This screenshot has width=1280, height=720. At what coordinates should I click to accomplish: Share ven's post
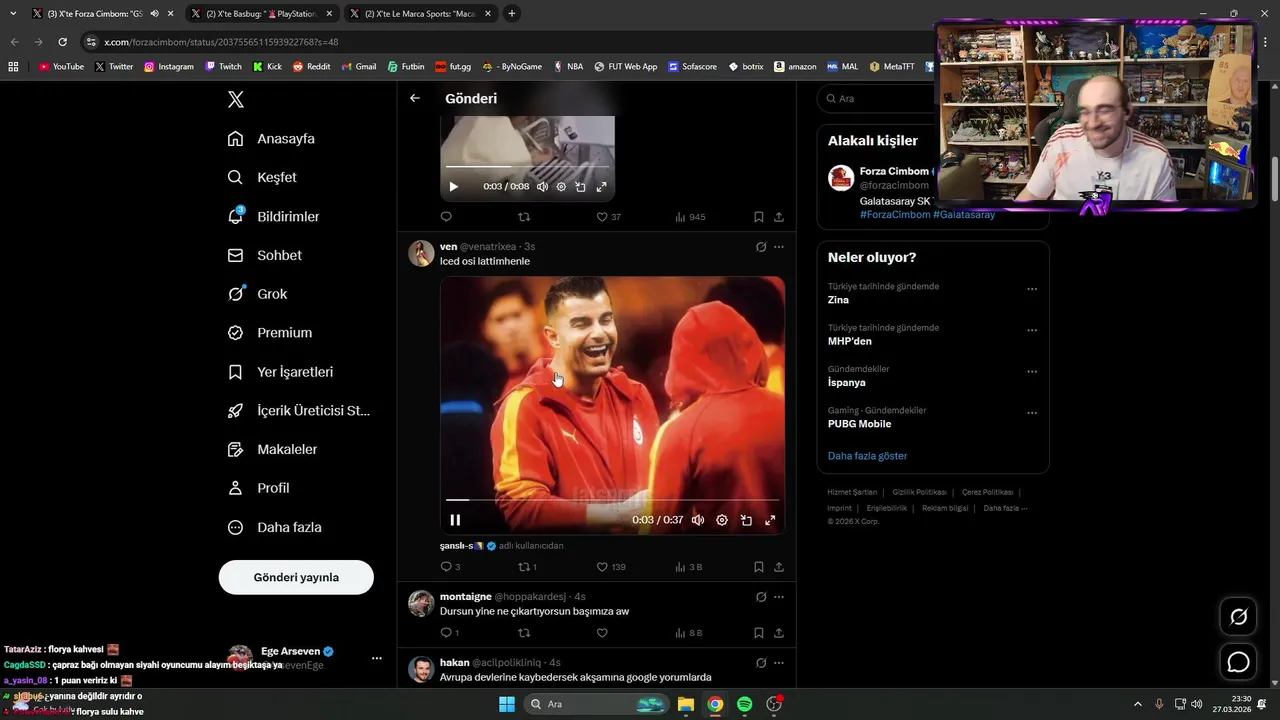[x=779, y=567]
